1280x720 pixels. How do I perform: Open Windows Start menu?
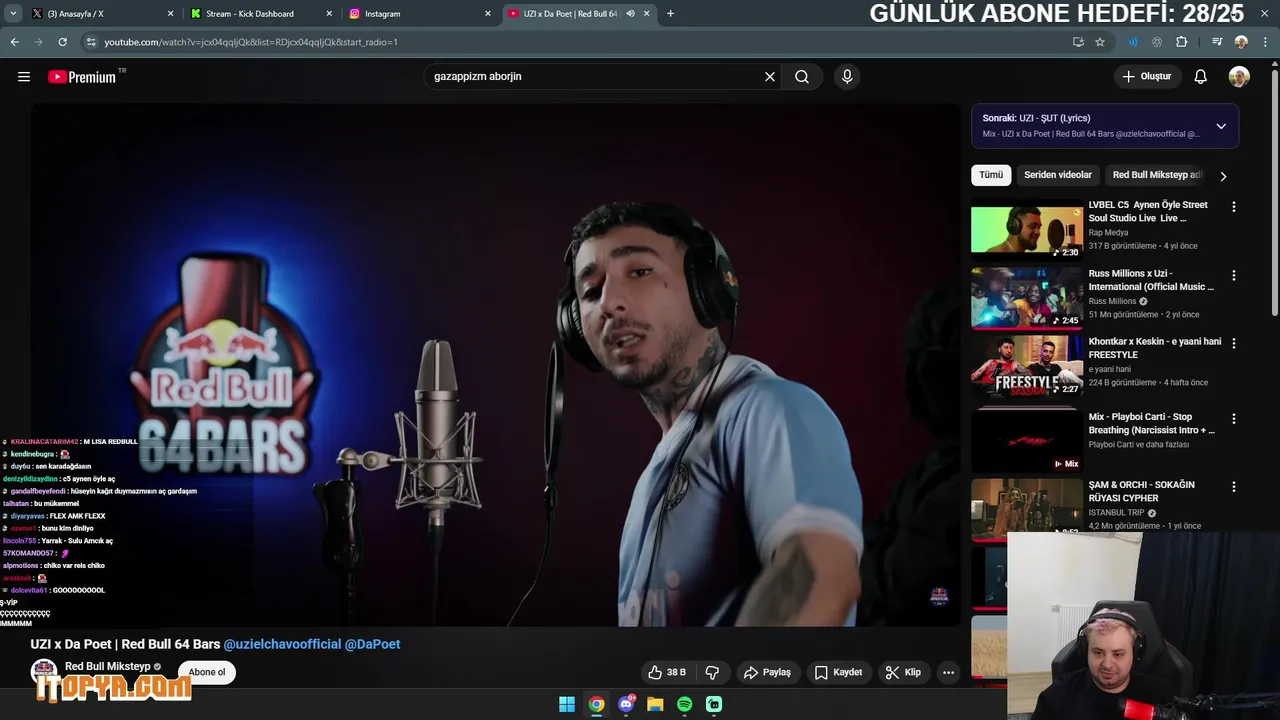(567, 704)
